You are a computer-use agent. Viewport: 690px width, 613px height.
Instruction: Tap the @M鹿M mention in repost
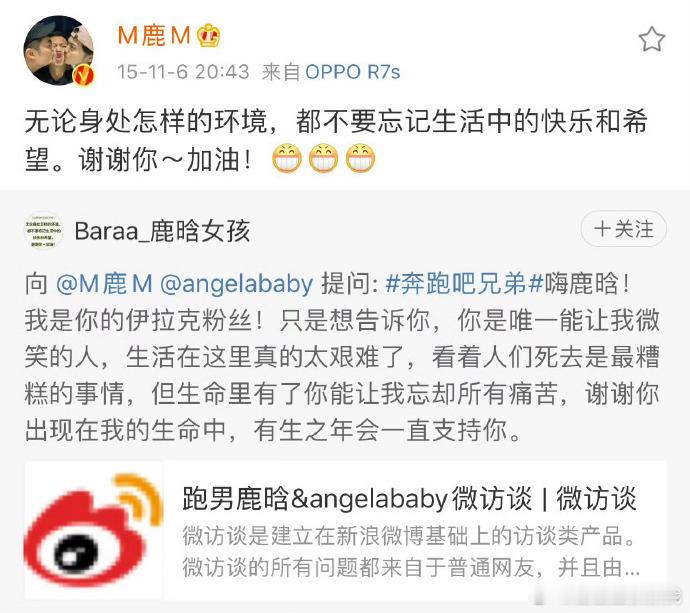point(104,283)
